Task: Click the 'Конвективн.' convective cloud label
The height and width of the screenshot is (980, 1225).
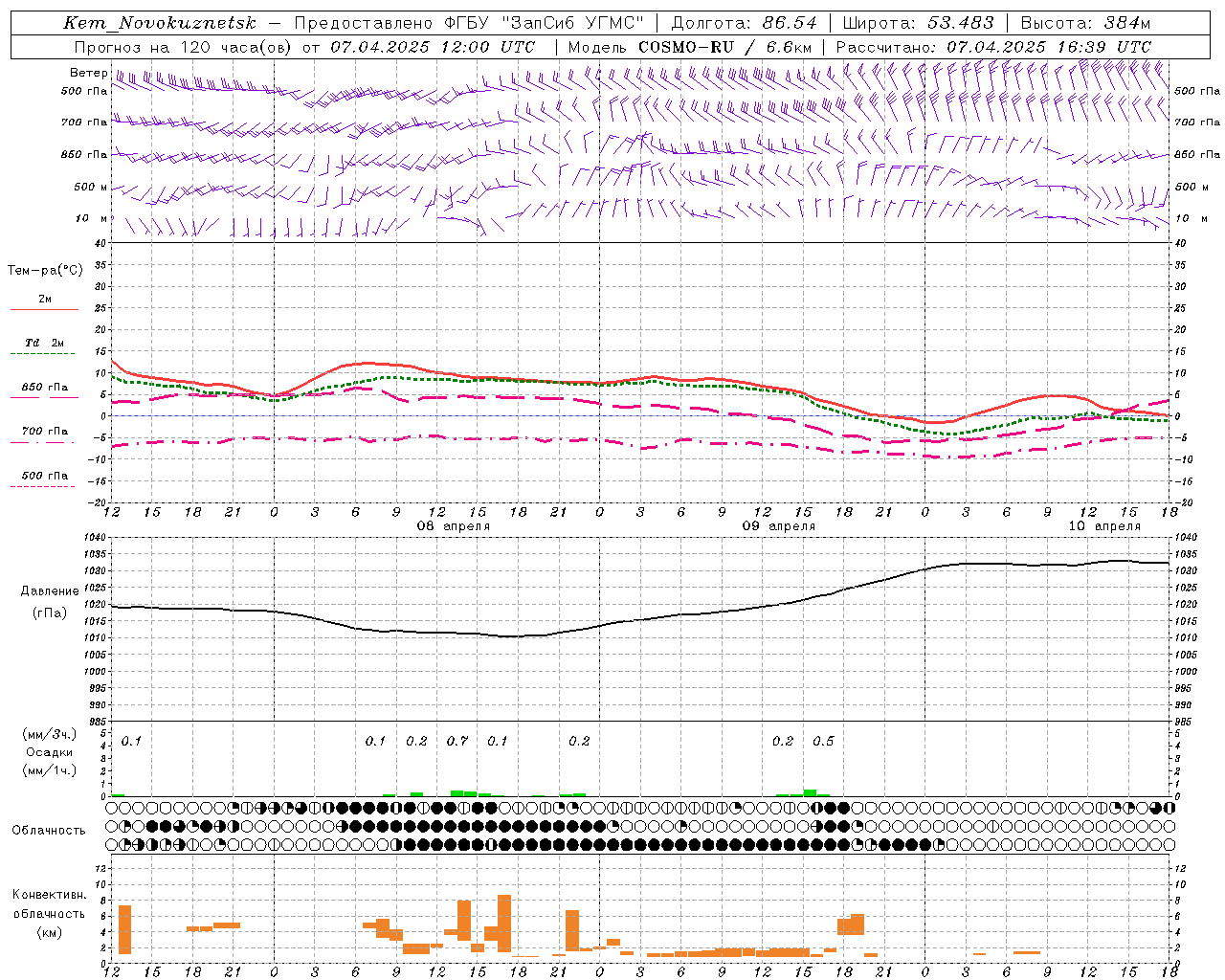Action: [x=49, y=895]
